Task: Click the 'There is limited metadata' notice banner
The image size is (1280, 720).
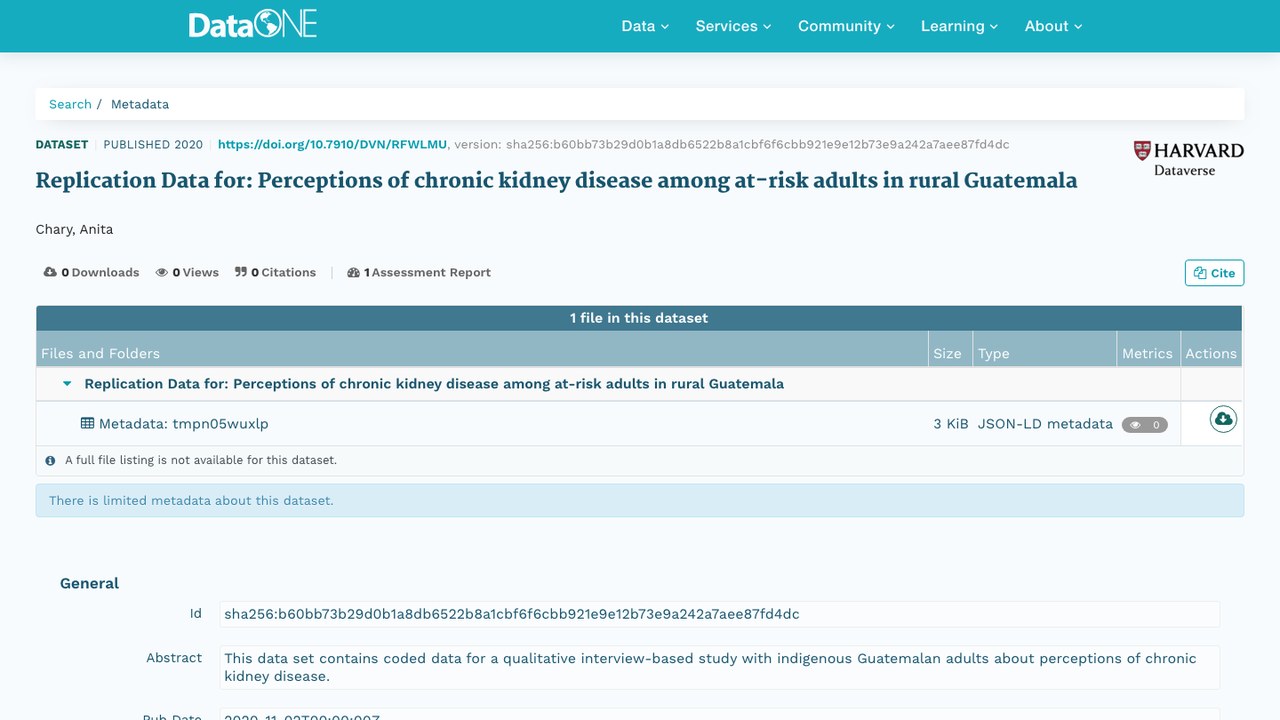Action: click(x=640, y=501)
